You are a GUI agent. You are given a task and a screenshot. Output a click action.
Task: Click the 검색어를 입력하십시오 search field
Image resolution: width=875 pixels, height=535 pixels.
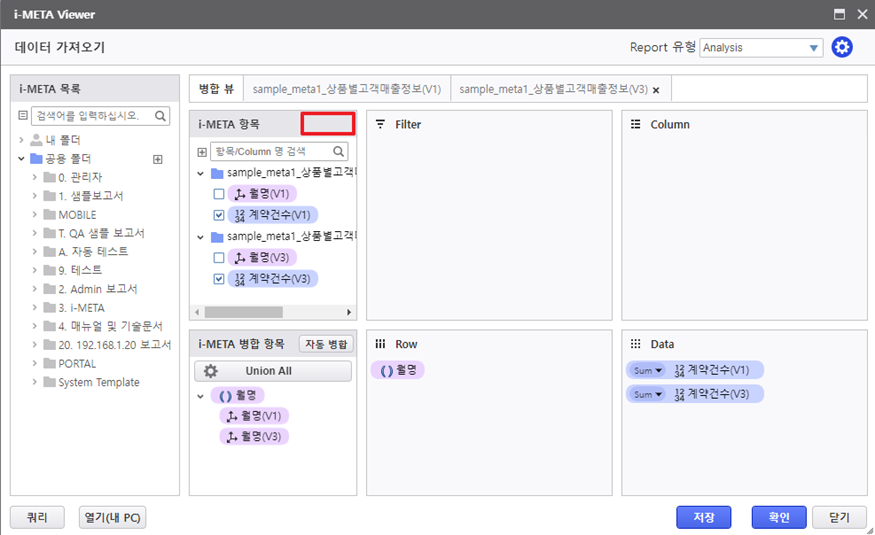92,116
